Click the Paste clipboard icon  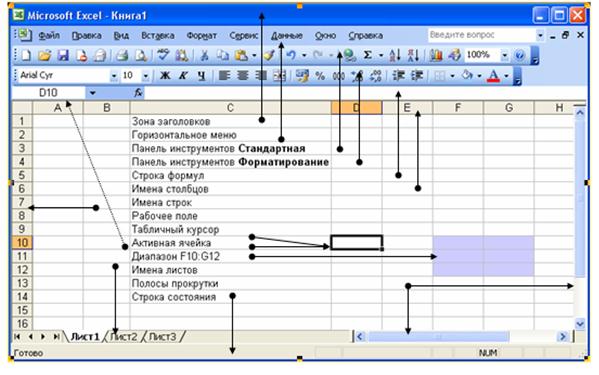coord(241,56)
